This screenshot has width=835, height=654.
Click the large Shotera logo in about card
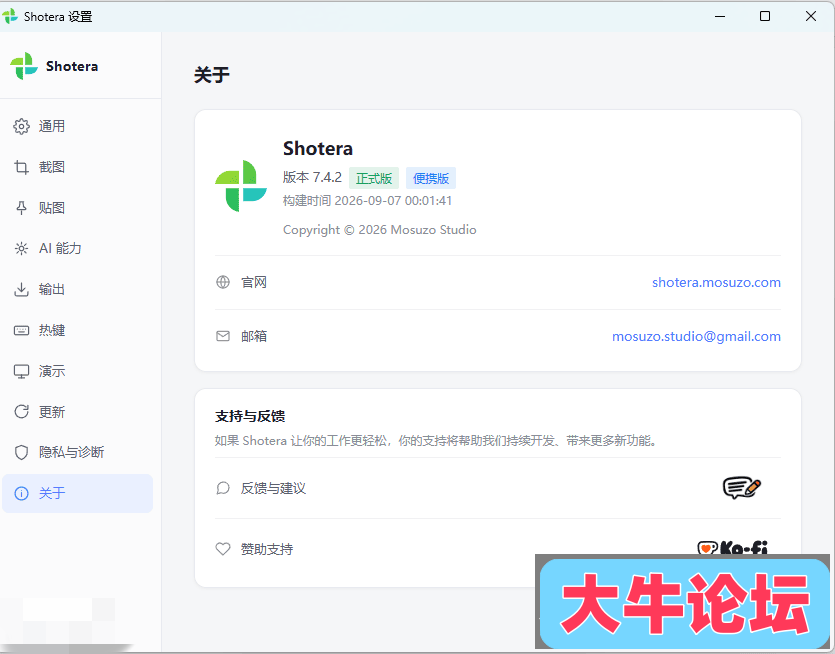tap(241, 185)
